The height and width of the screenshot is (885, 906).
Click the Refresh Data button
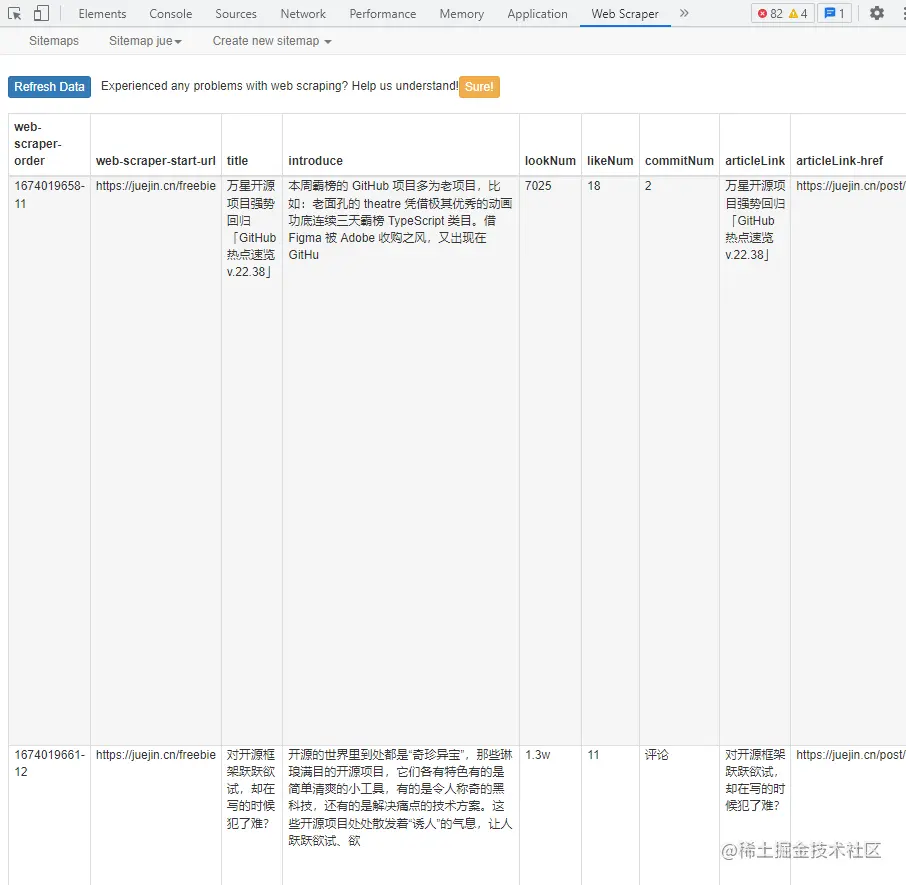(x=49, y=87)
